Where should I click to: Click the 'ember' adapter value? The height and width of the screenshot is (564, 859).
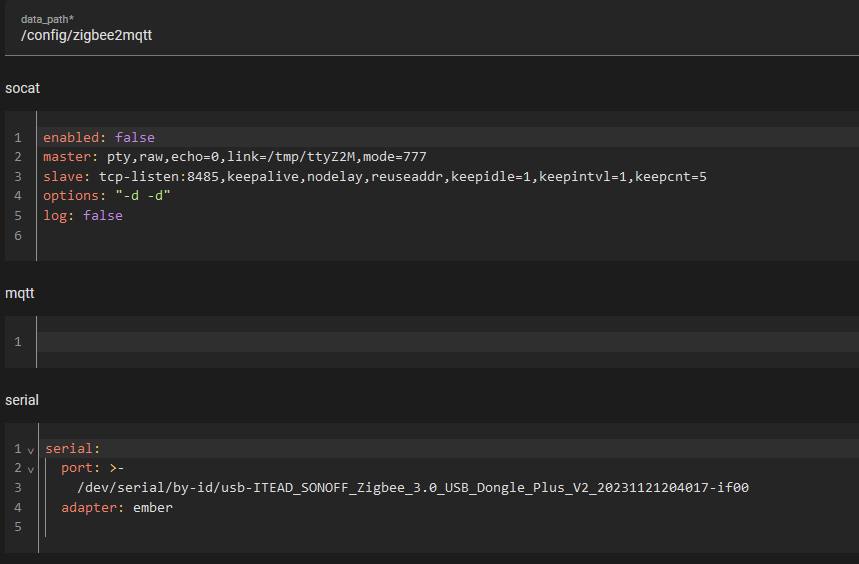coord(153,508)
